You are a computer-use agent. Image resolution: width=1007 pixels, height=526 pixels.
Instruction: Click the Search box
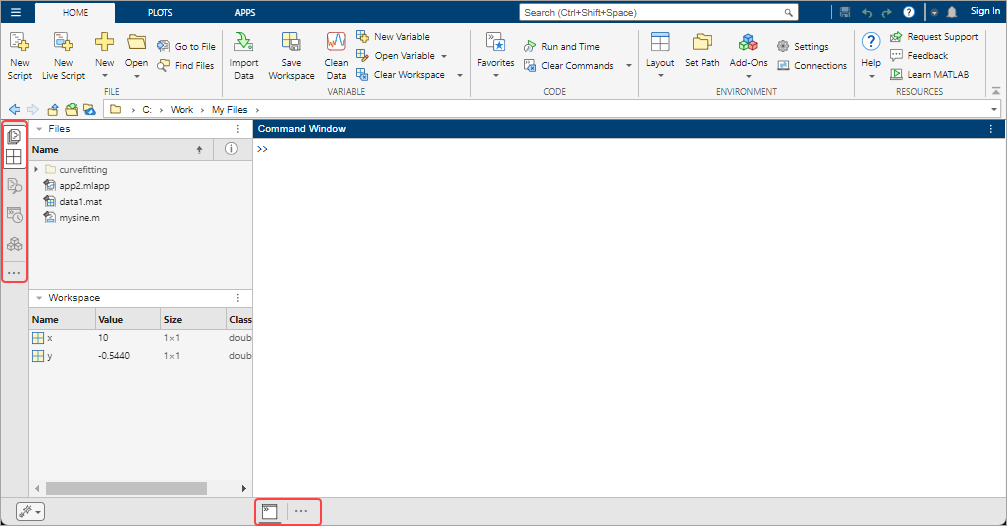(x=658, y=12)
